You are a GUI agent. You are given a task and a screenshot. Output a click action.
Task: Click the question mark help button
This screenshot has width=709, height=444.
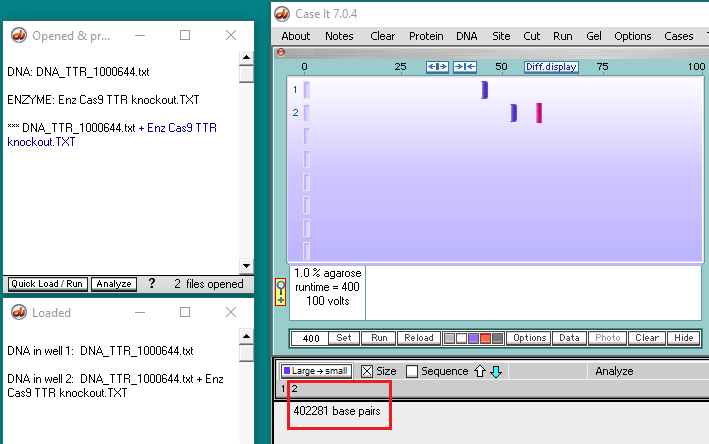tap(152, 284)
